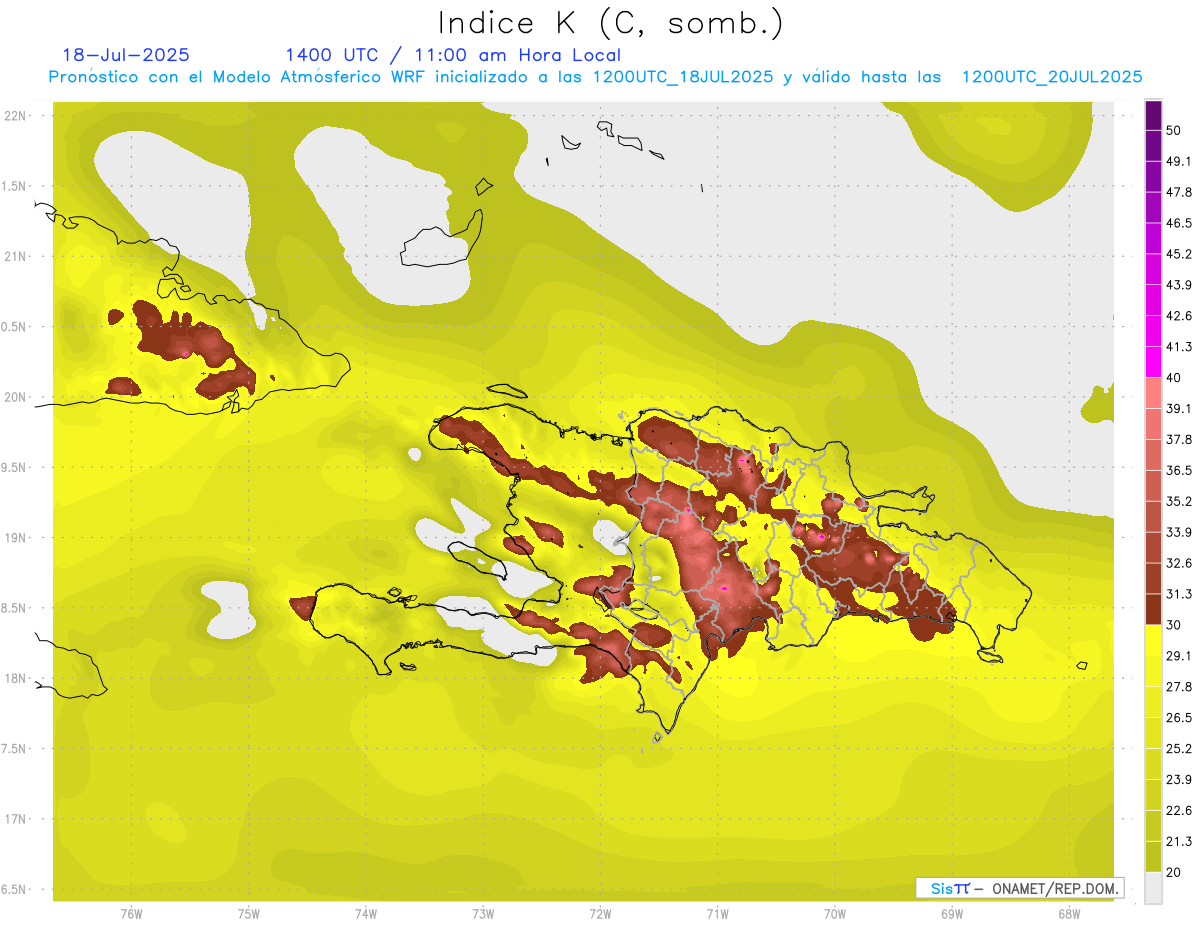Click the colorbar value "32.6"
This screenshot has width=1200, height=927.
(x=1179, y=563)
